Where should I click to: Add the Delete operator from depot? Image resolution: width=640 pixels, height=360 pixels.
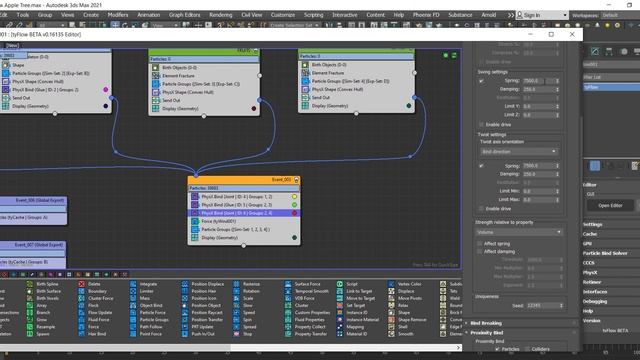pos(90,284)
